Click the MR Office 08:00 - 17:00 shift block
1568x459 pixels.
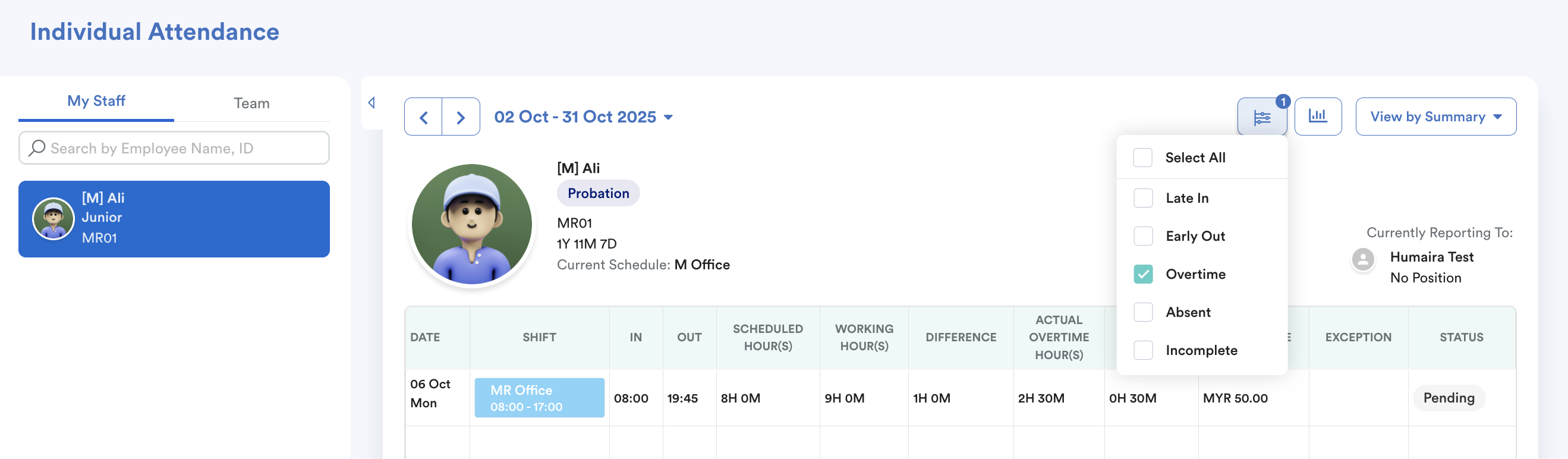click(x=539, y=398)
